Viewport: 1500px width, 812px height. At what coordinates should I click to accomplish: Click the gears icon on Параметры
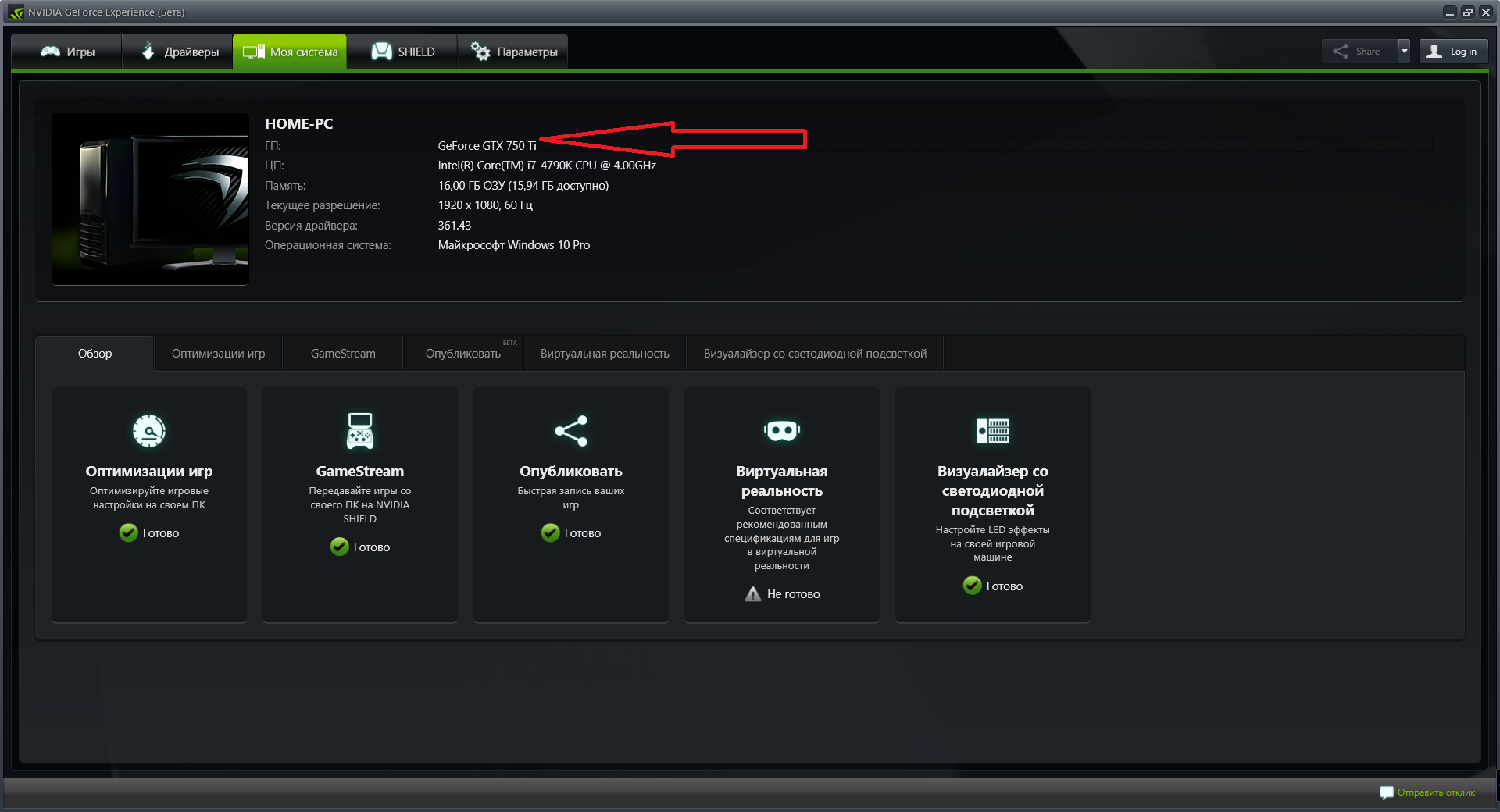480,52
